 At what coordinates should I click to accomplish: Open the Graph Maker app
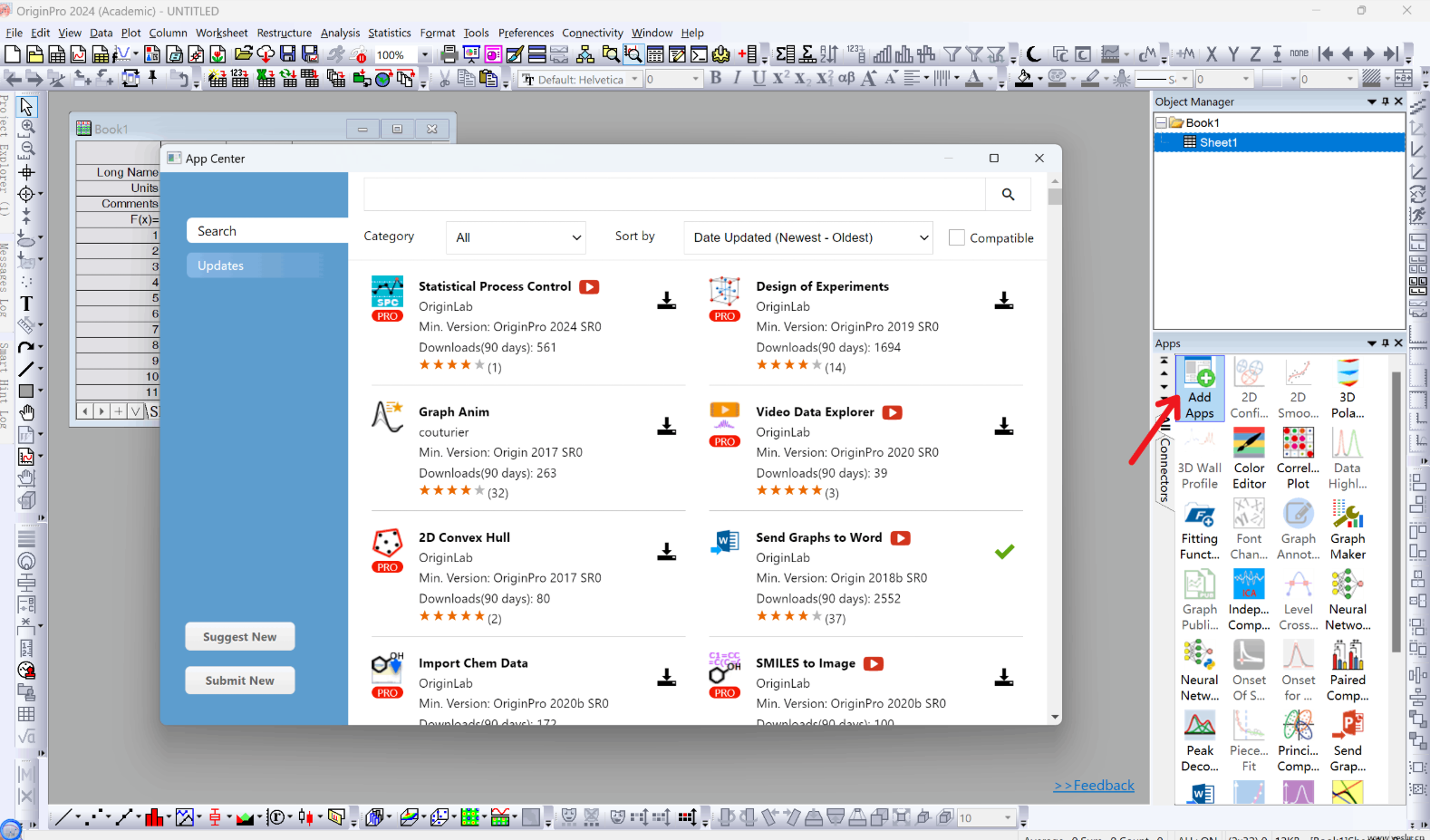coord(1348,530)
